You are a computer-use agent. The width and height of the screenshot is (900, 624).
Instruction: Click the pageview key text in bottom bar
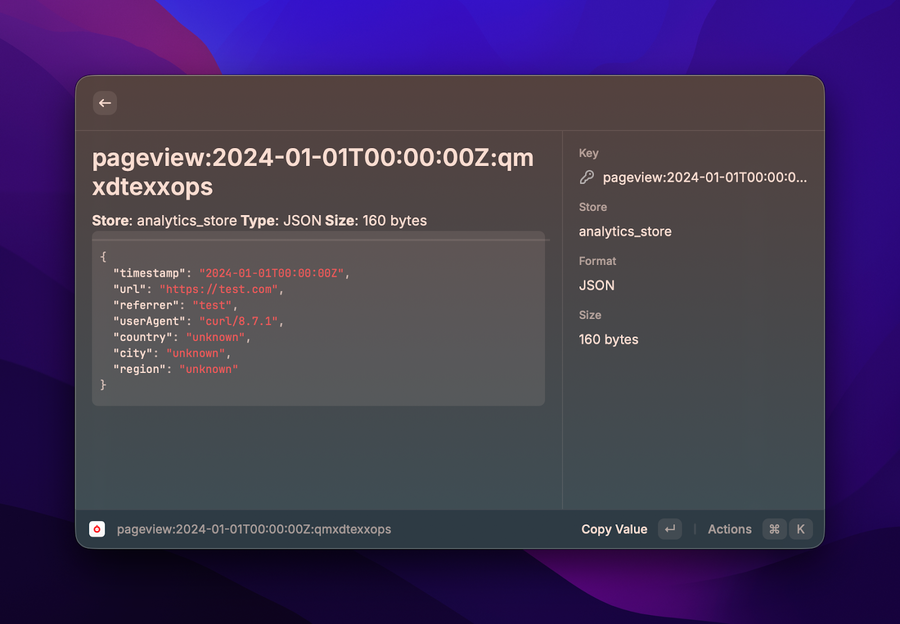pos(254,529)
